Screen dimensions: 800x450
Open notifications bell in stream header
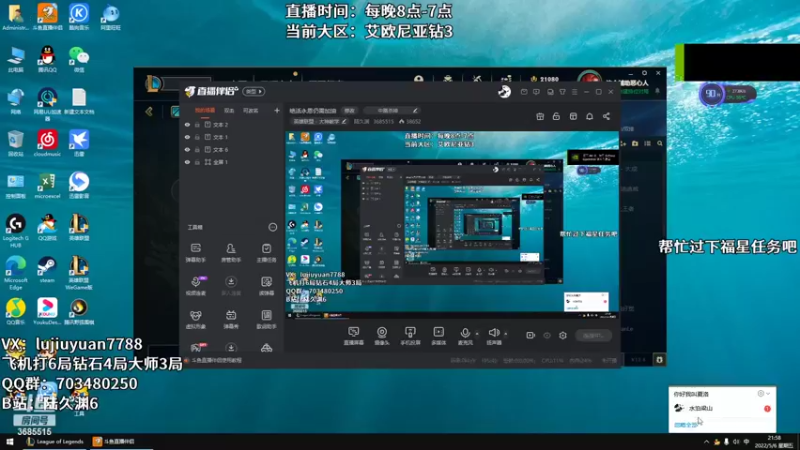pyautogui.click(x=589, y=116)
